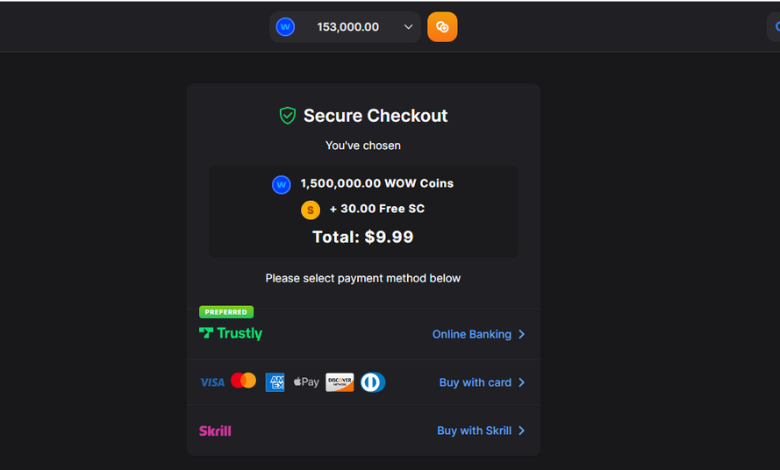The image size is (780, 470).
Task: Click the American Express logo
Action: pos(275,382)
